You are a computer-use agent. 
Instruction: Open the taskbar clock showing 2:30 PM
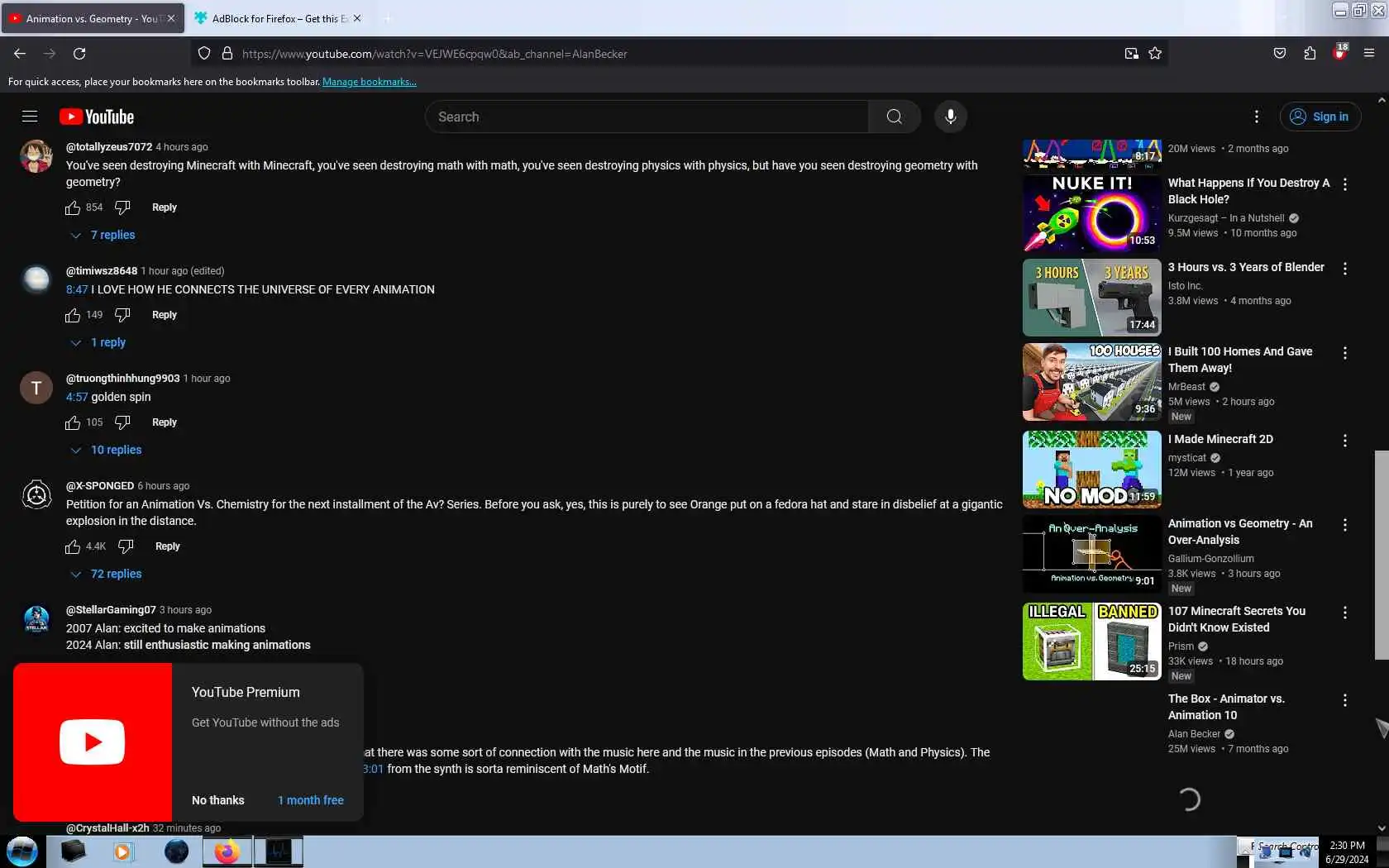[x=1347, y=852]
